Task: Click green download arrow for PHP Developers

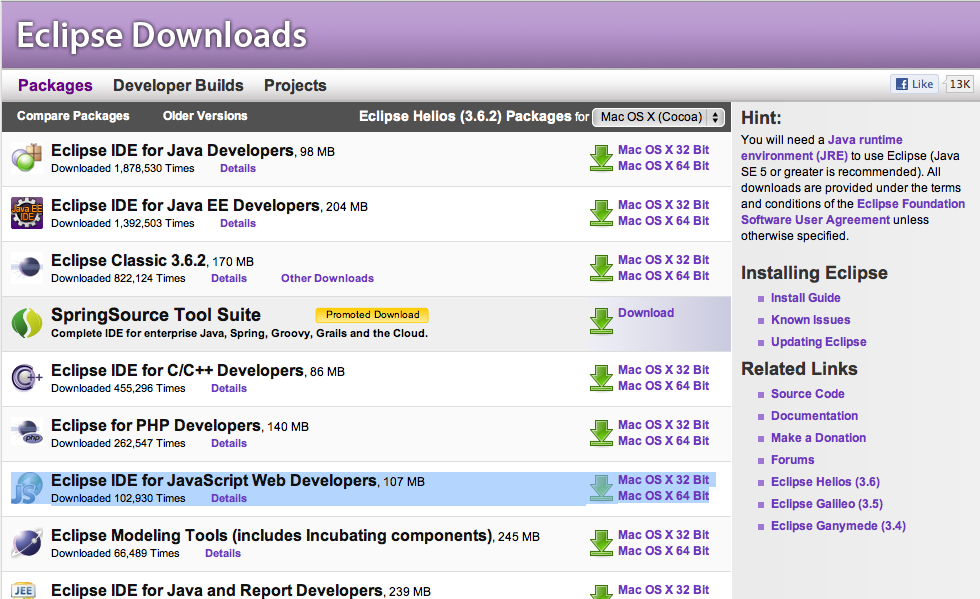Action: coord(601,433)
